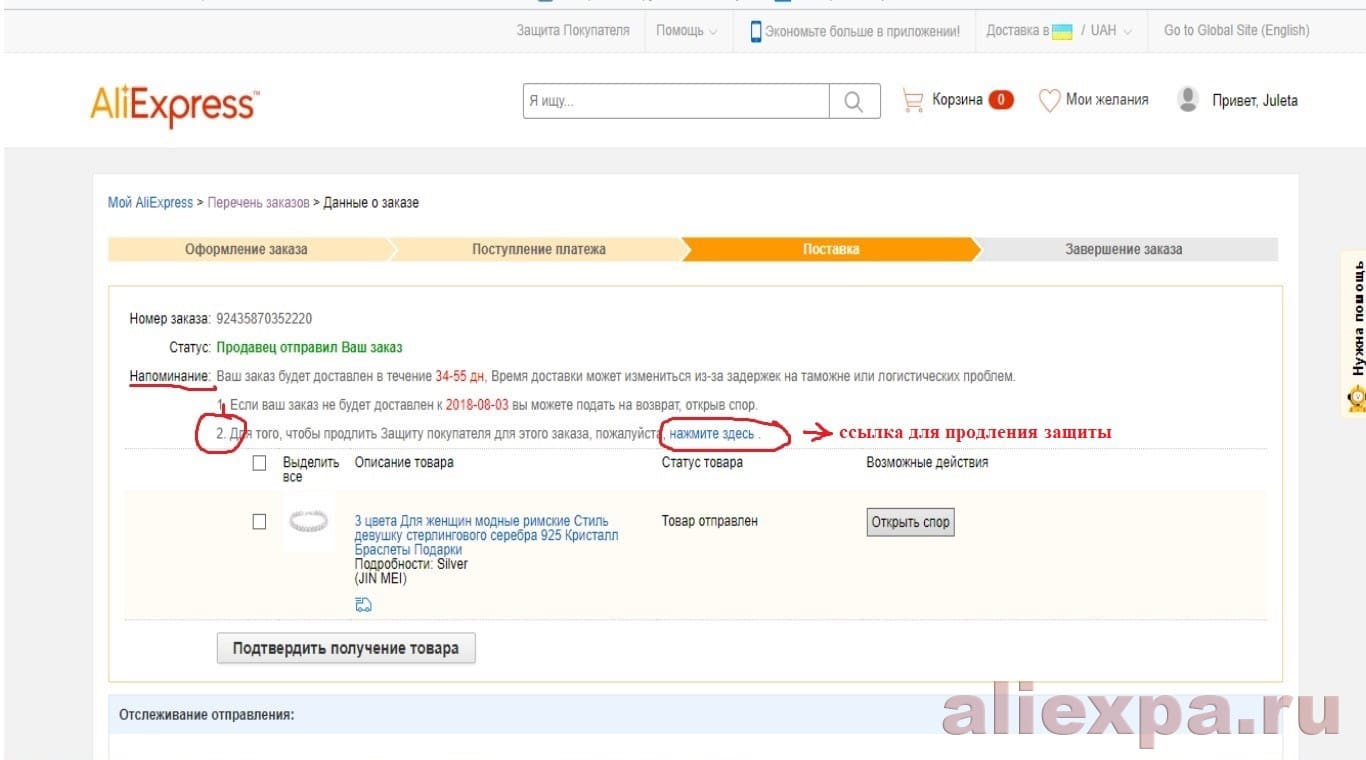Open the 'Поставка' order step
The height and width of the screenshot is (760, 1366).
[x=831, y=249]
